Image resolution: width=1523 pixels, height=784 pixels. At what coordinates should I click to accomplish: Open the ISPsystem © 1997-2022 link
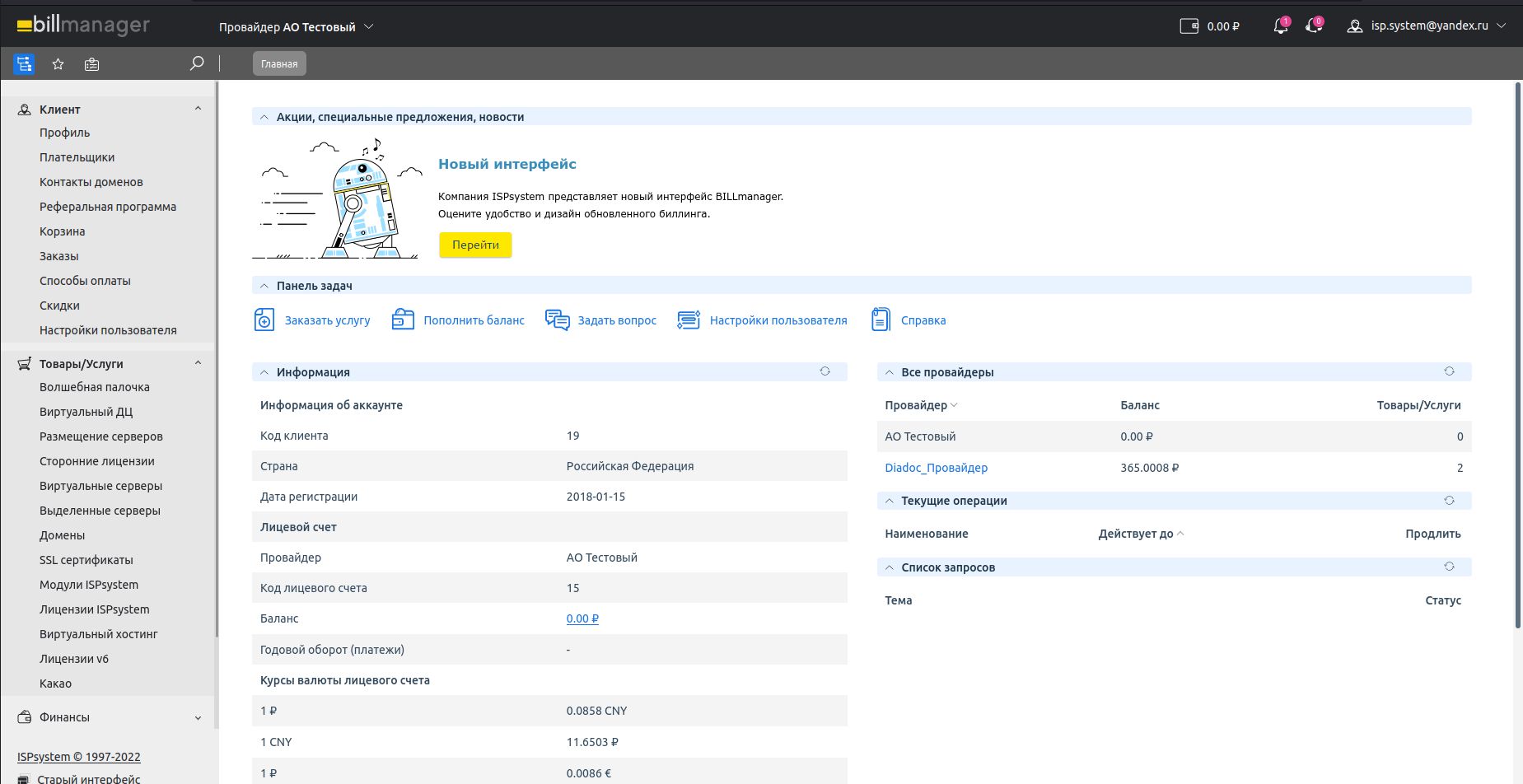[79, 757]
